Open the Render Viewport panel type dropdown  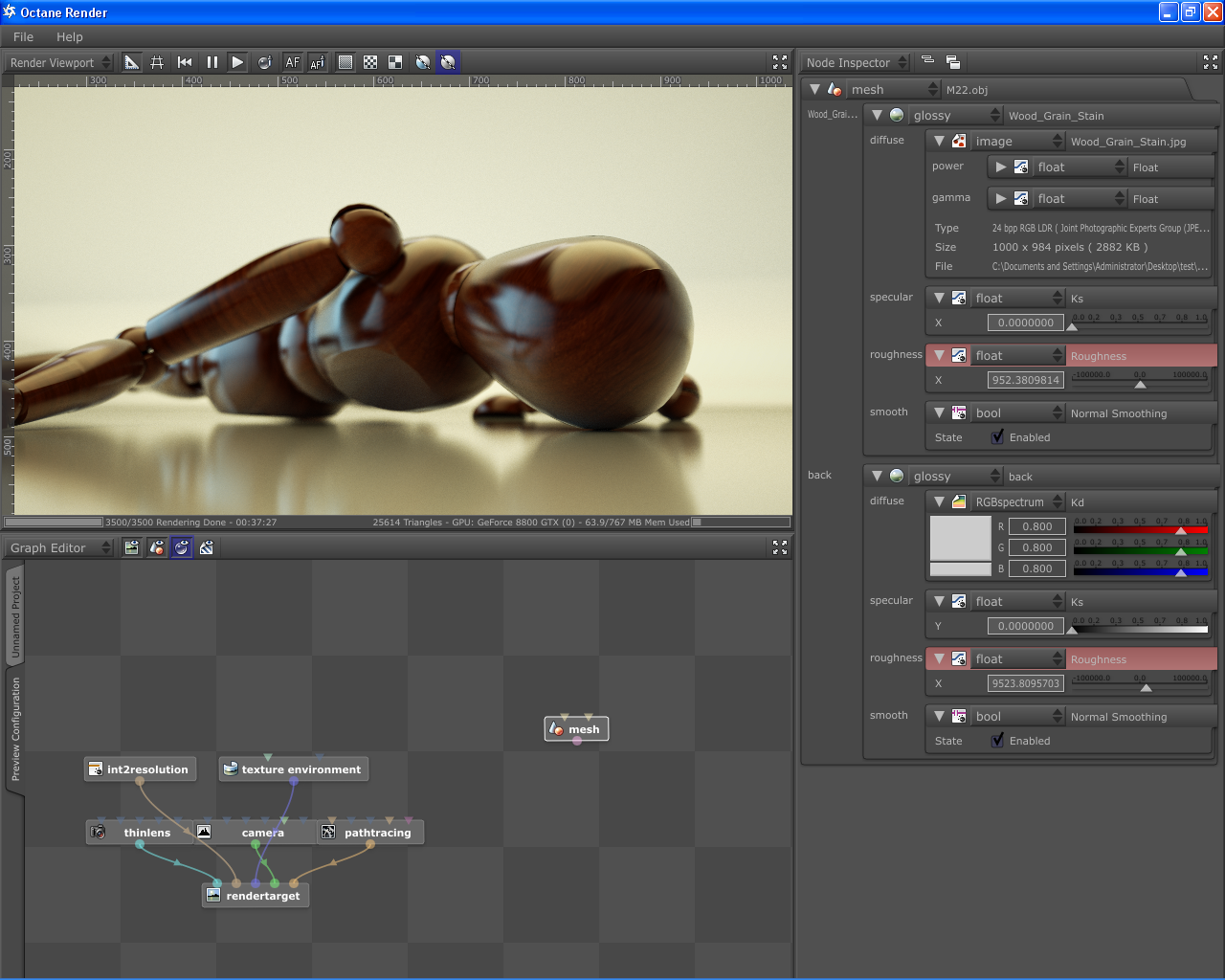pyautogui.click(x=59, y=62)
